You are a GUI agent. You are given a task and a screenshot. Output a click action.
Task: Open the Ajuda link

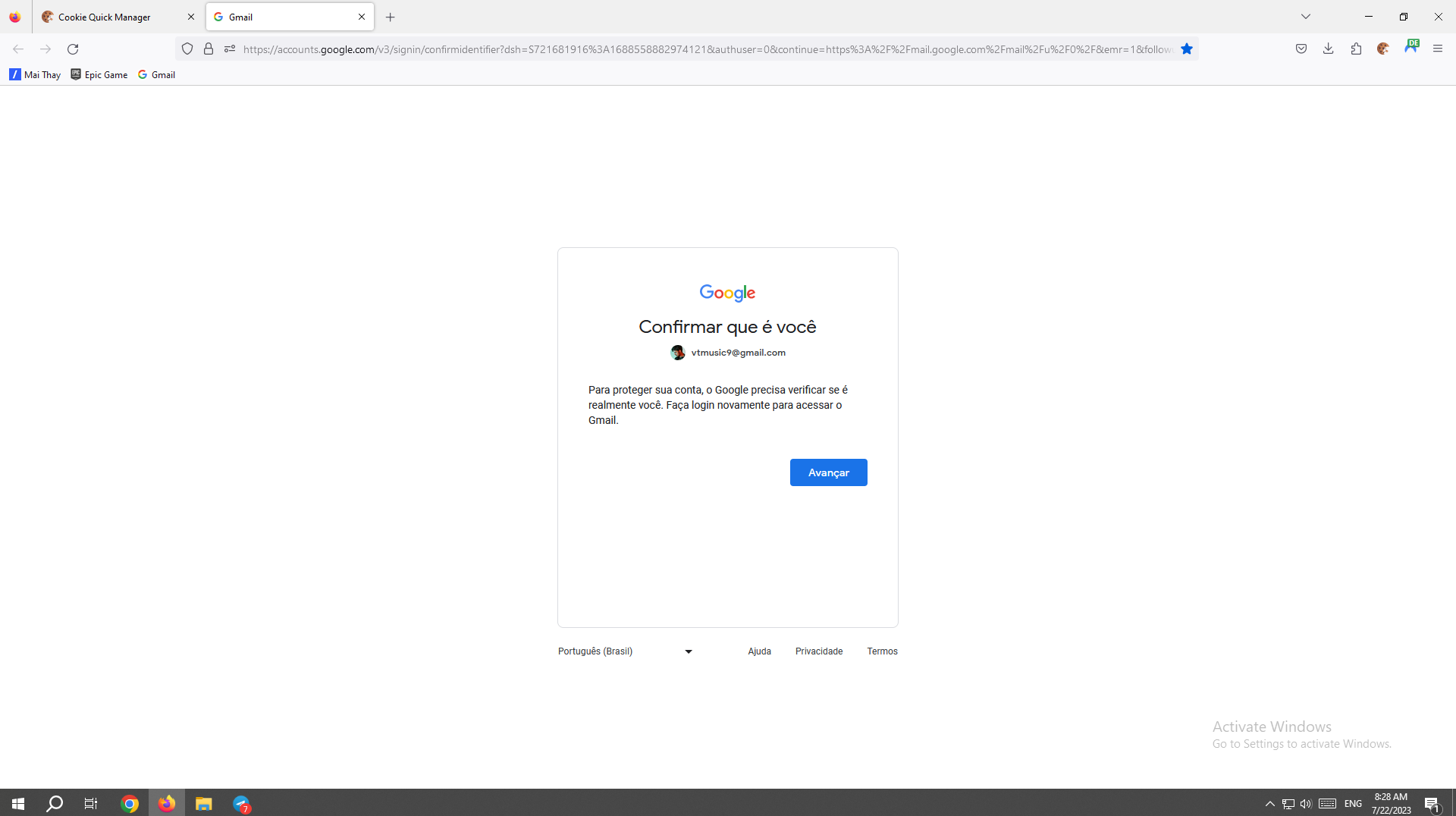pos(759,651)
